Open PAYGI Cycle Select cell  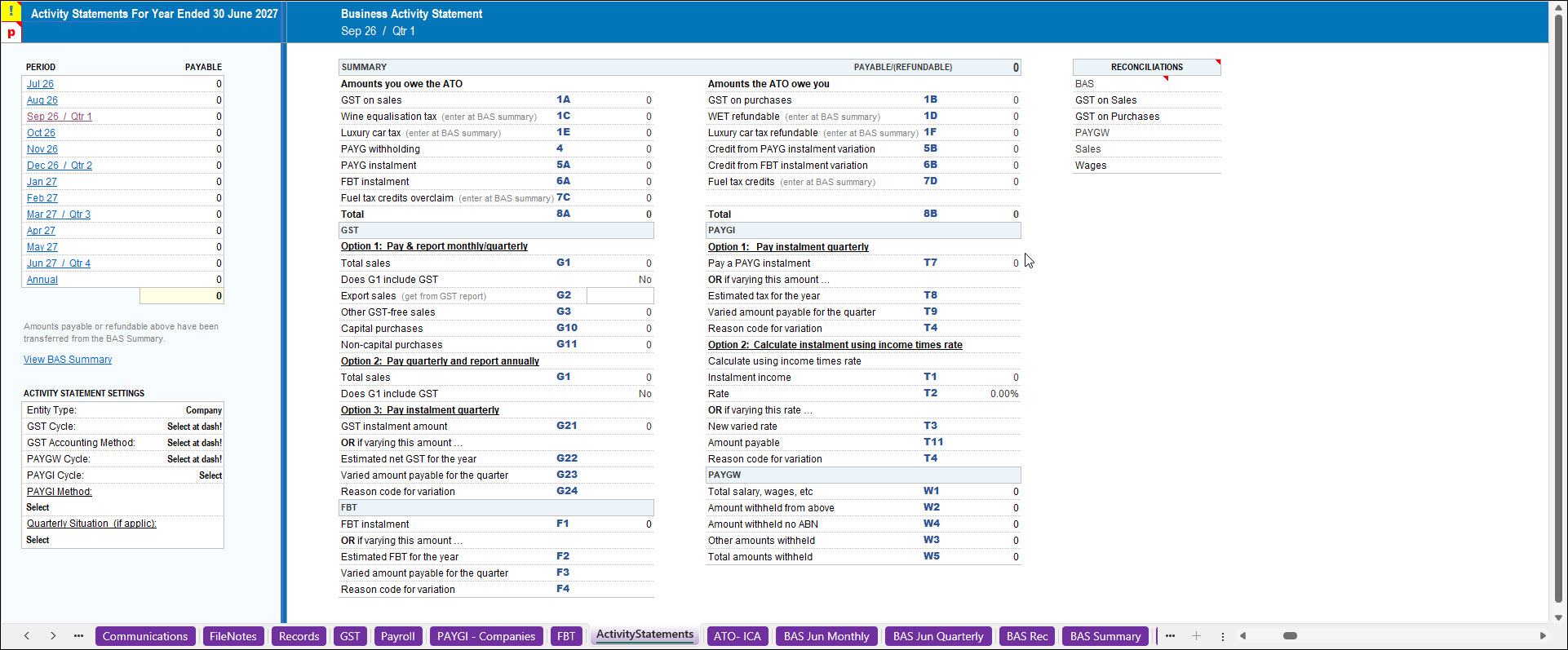210,475
